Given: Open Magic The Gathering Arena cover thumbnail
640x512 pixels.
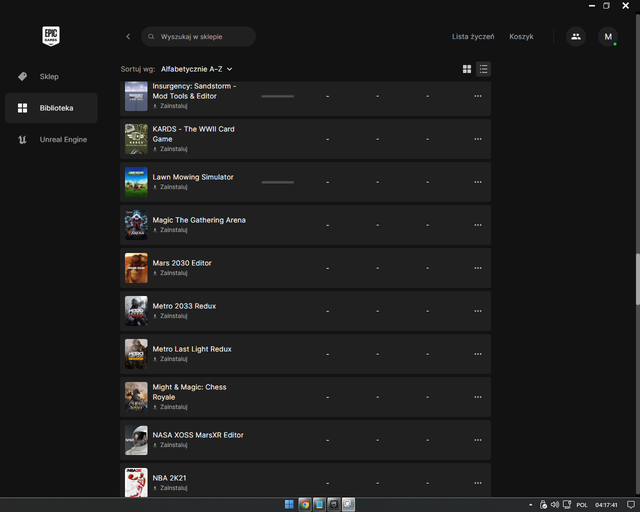Looking at the screenshot, I should [136, 225].
